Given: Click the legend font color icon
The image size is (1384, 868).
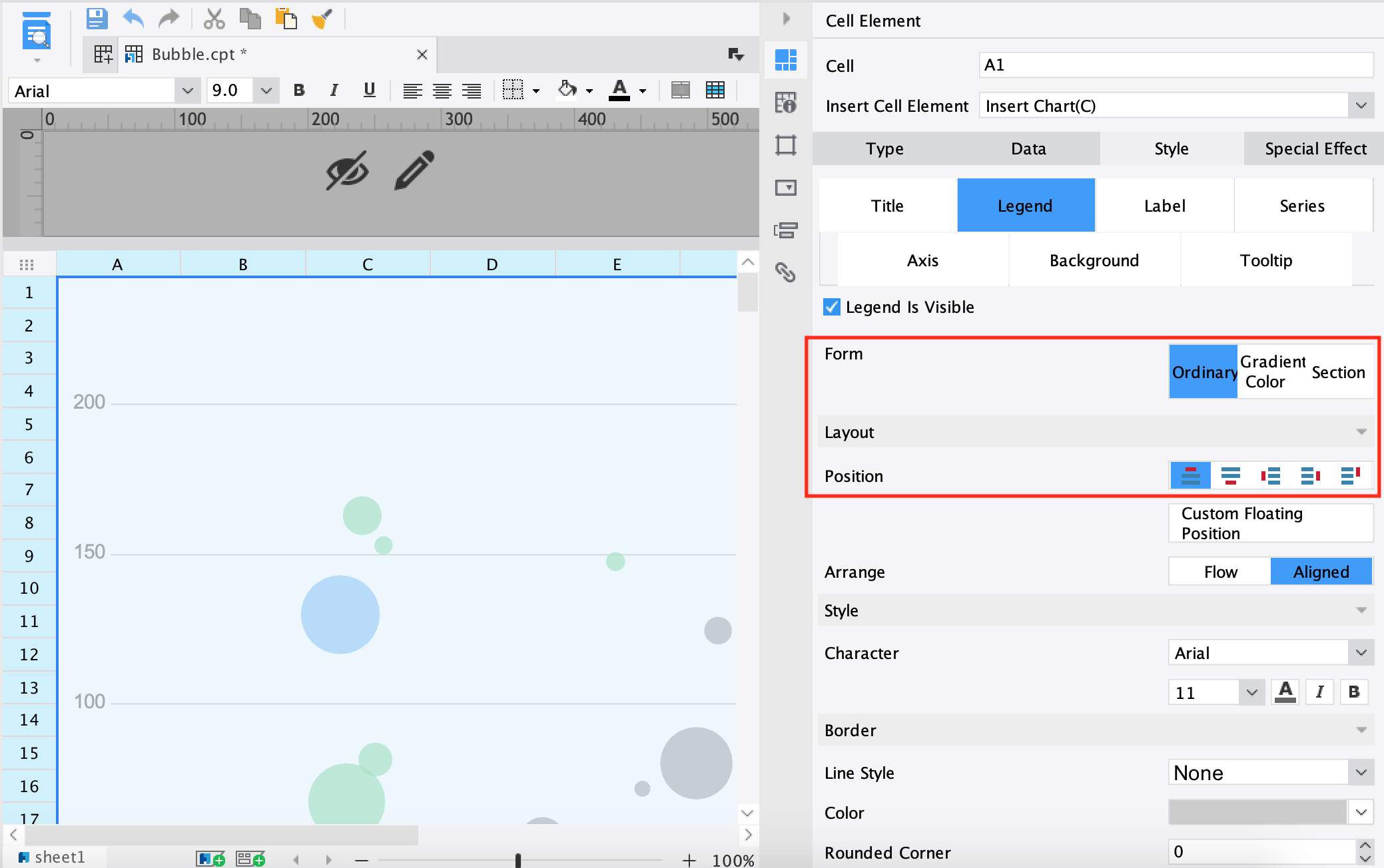Looking at the screenshot, I should [x=1285, y=692].
